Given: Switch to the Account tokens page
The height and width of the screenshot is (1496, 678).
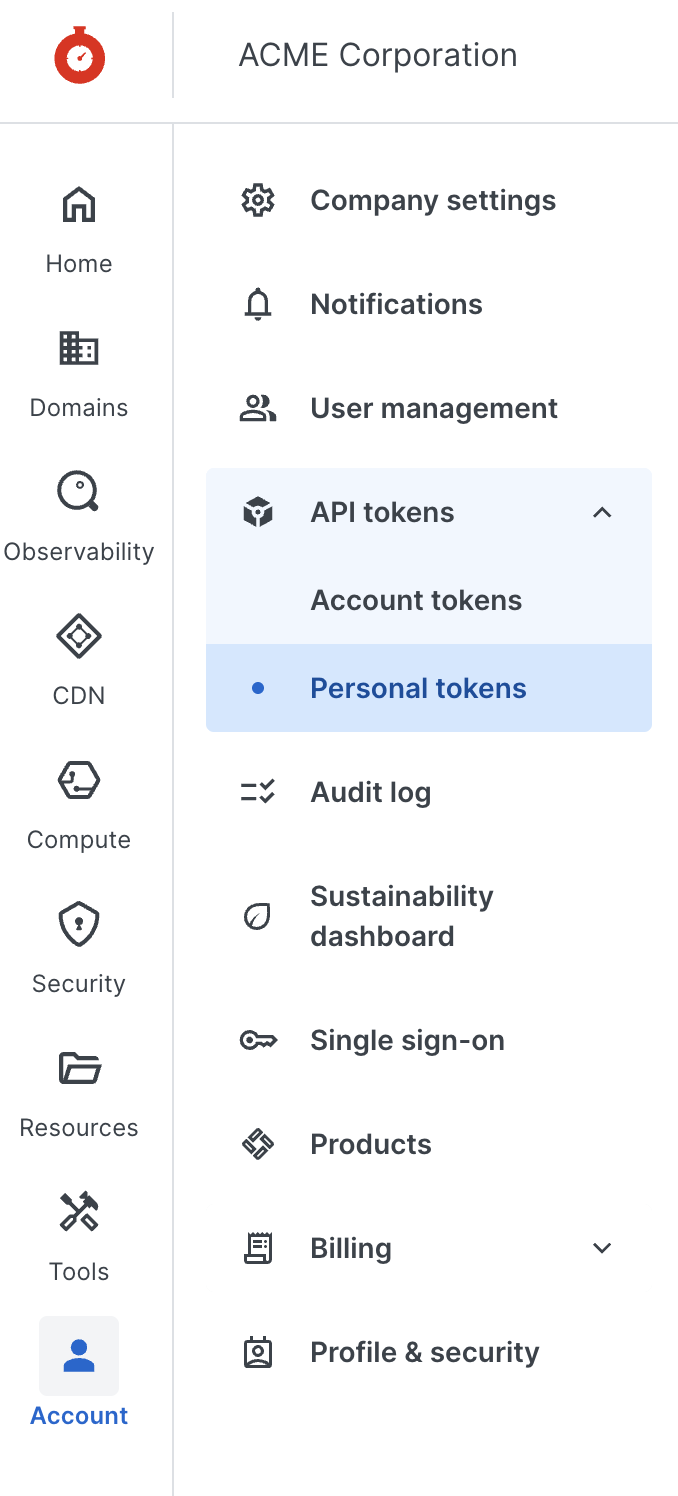Looking at the screenshot, I should pyautogui.click(x=416, y=600).
